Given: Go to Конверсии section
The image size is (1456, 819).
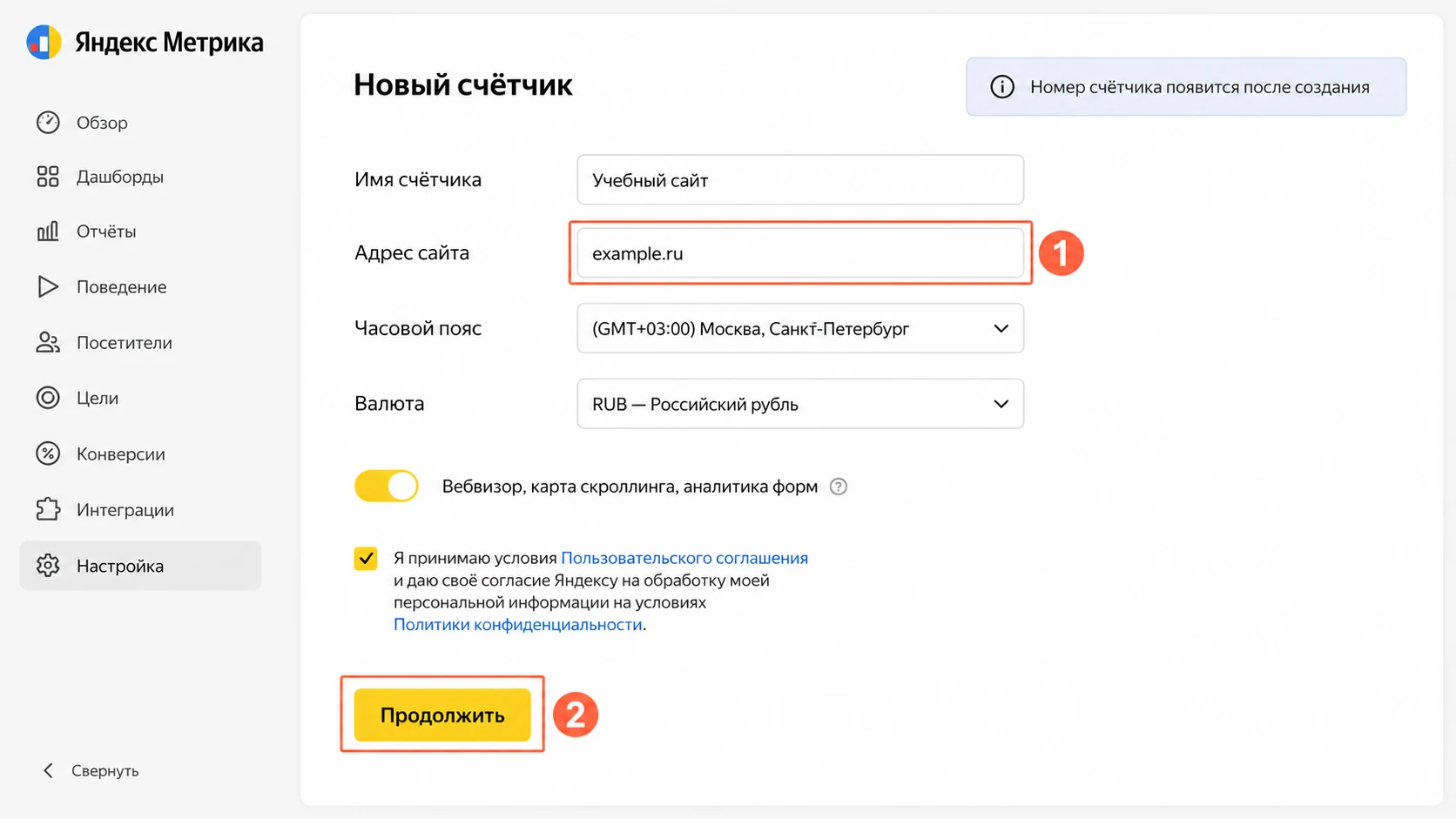Looking at the screenshot, I should tap(140, 453).
